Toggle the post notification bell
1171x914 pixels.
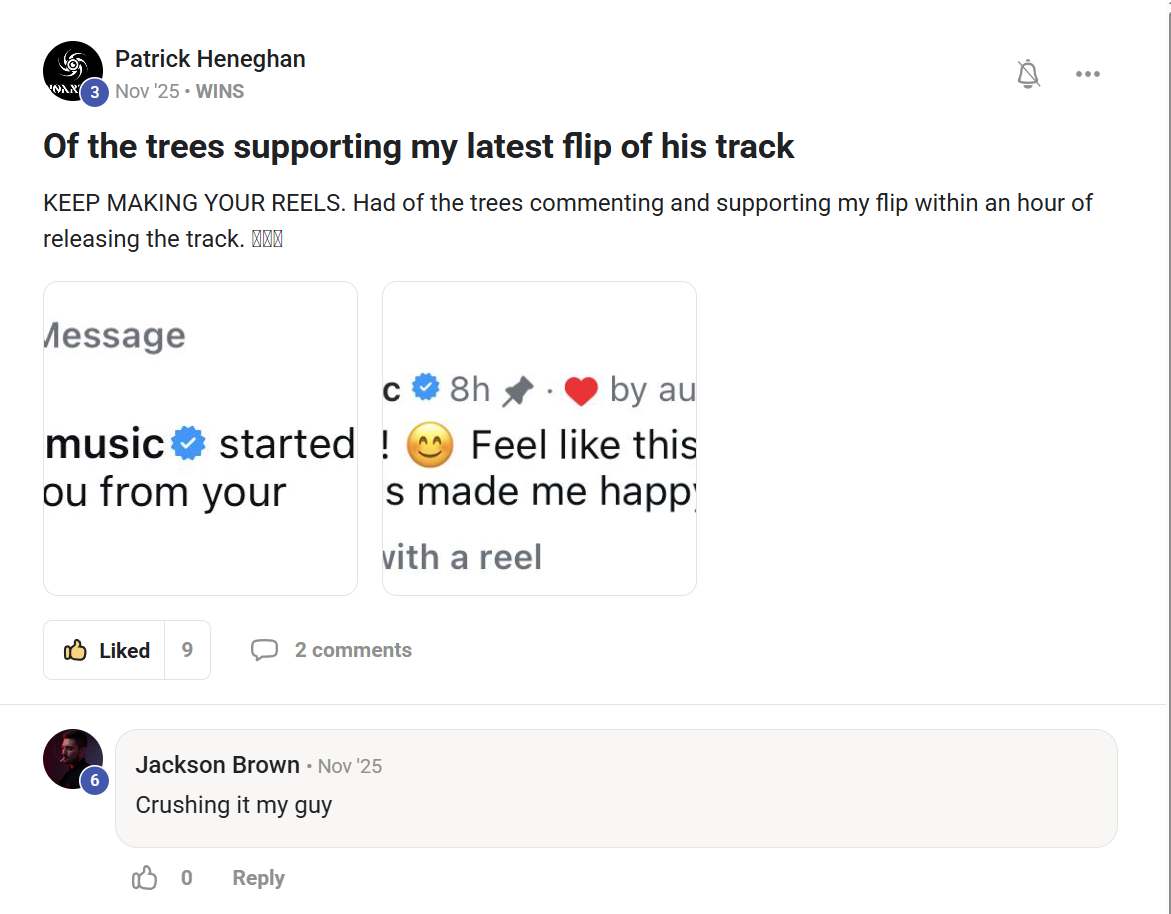click(1028, 74)
